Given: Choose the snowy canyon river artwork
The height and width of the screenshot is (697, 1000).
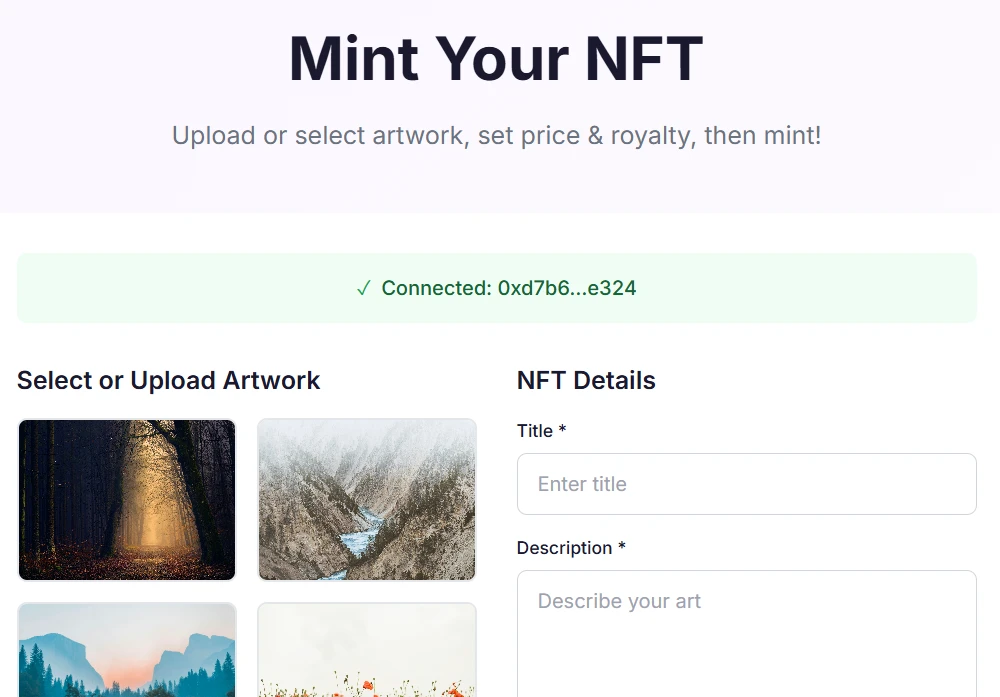Looking at the screenshot, I should click(367, 499).
